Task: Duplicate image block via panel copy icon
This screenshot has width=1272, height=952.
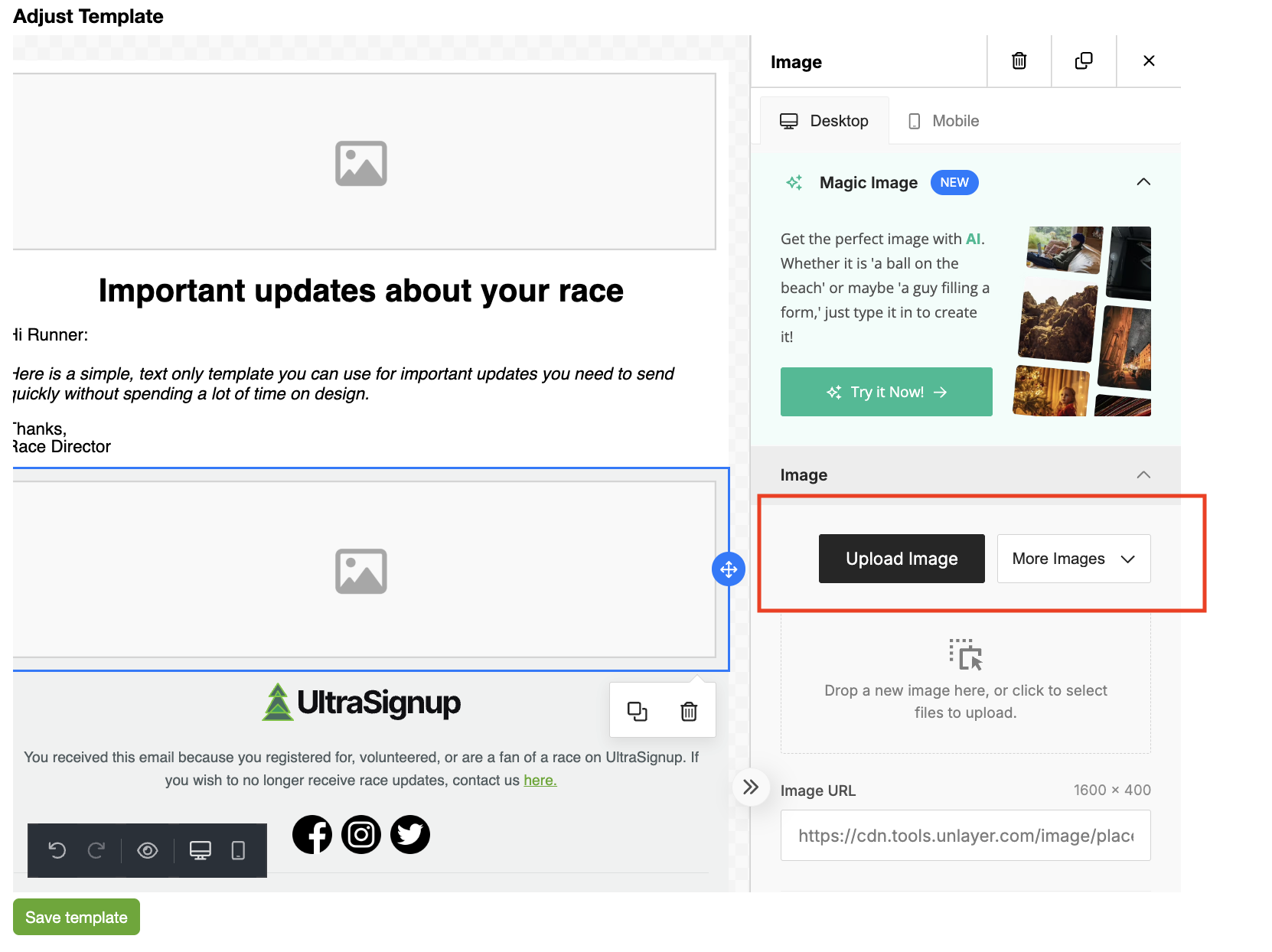Action: (x=1084, y=61)
